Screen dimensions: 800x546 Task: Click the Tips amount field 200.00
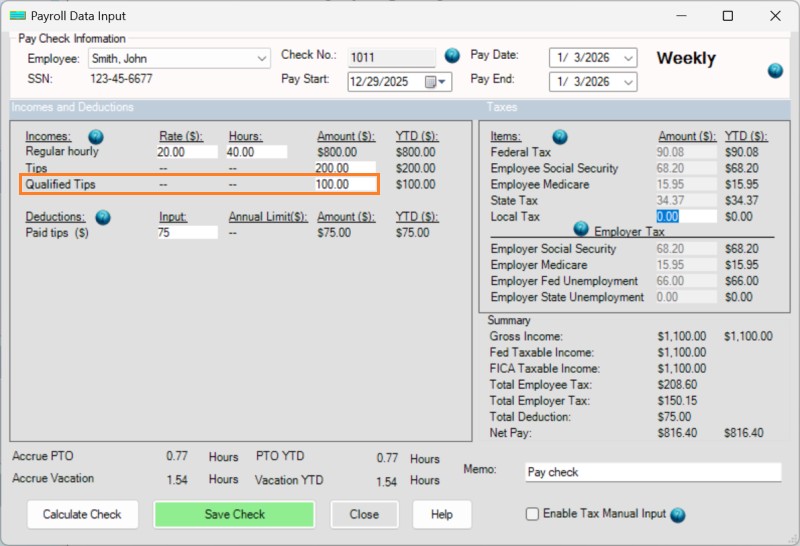click(345, 168)
